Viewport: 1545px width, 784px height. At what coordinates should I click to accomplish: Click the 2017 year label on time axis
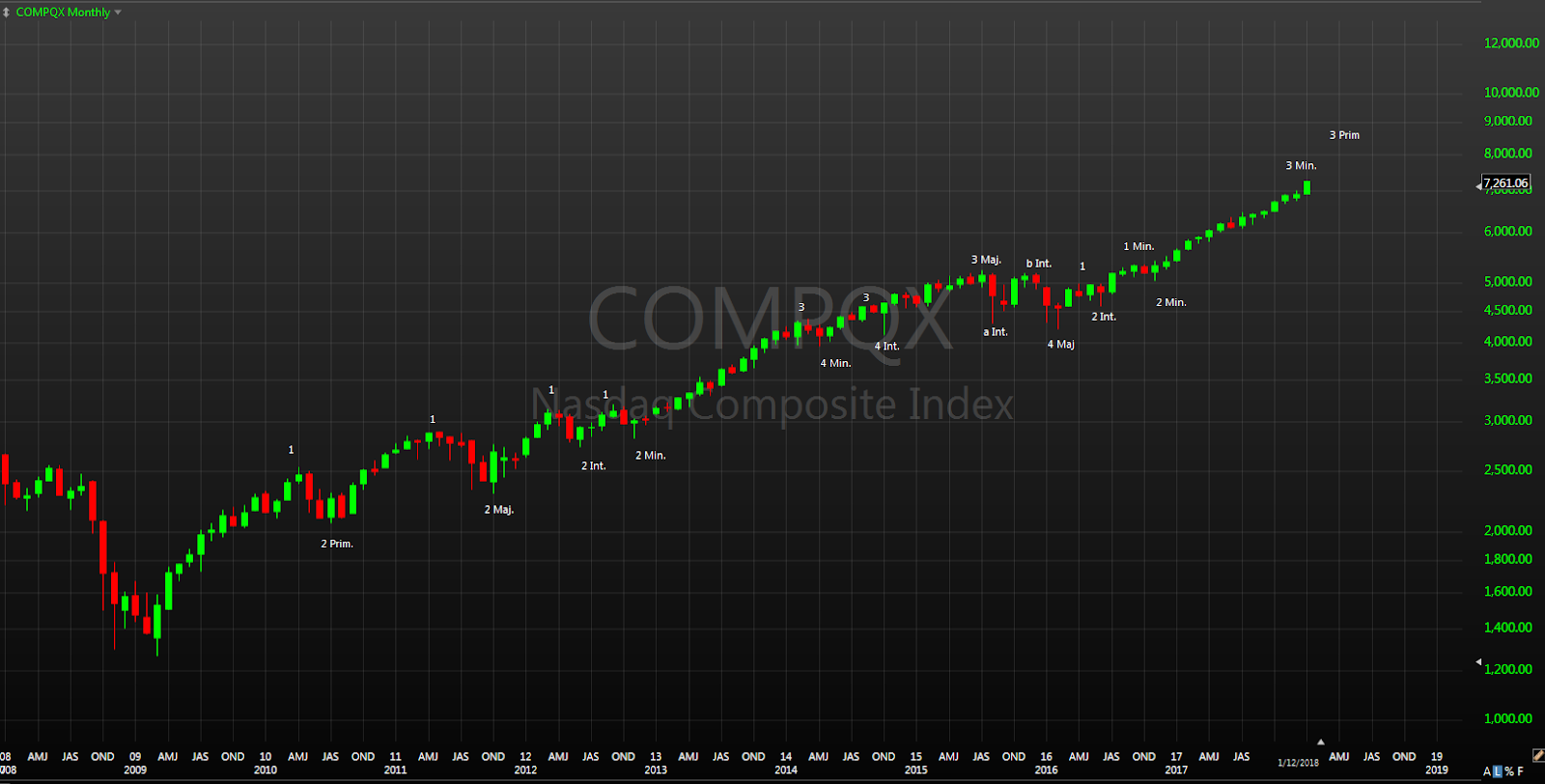tap(1176, 770)
